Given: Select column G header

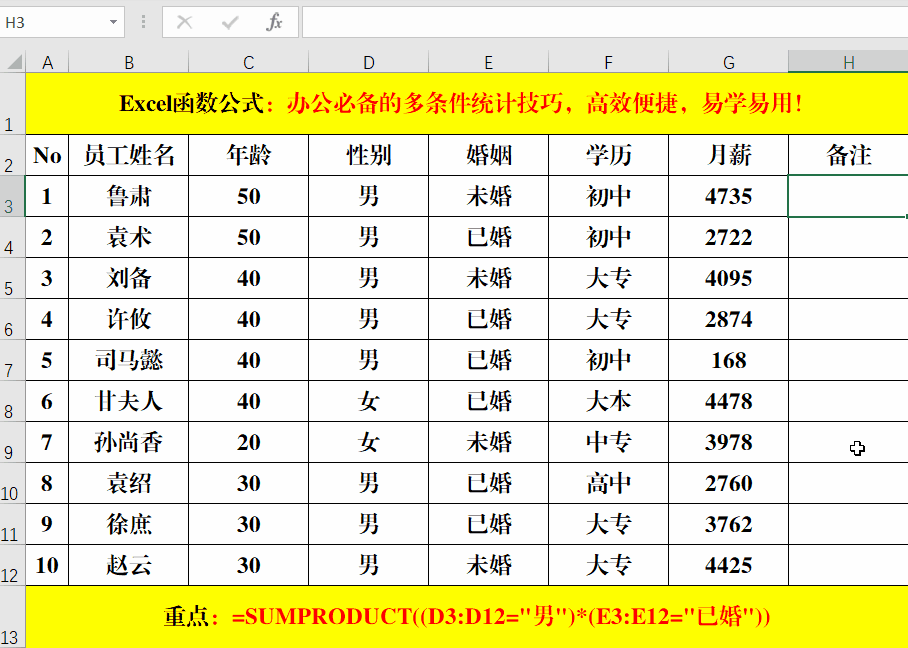Looking at the screenshot, I should coord(728,63).
